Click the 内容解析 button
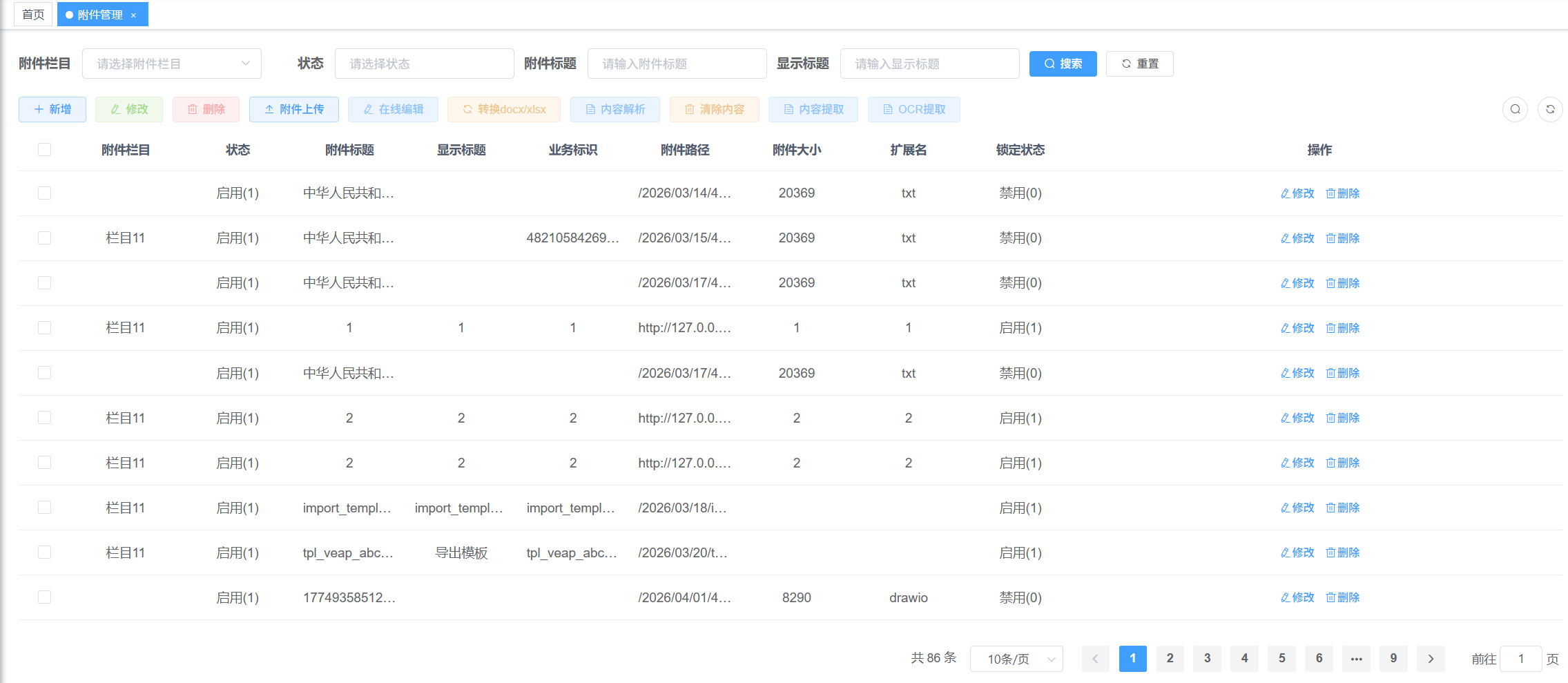The image size is (1568, 683). (615, 109)
